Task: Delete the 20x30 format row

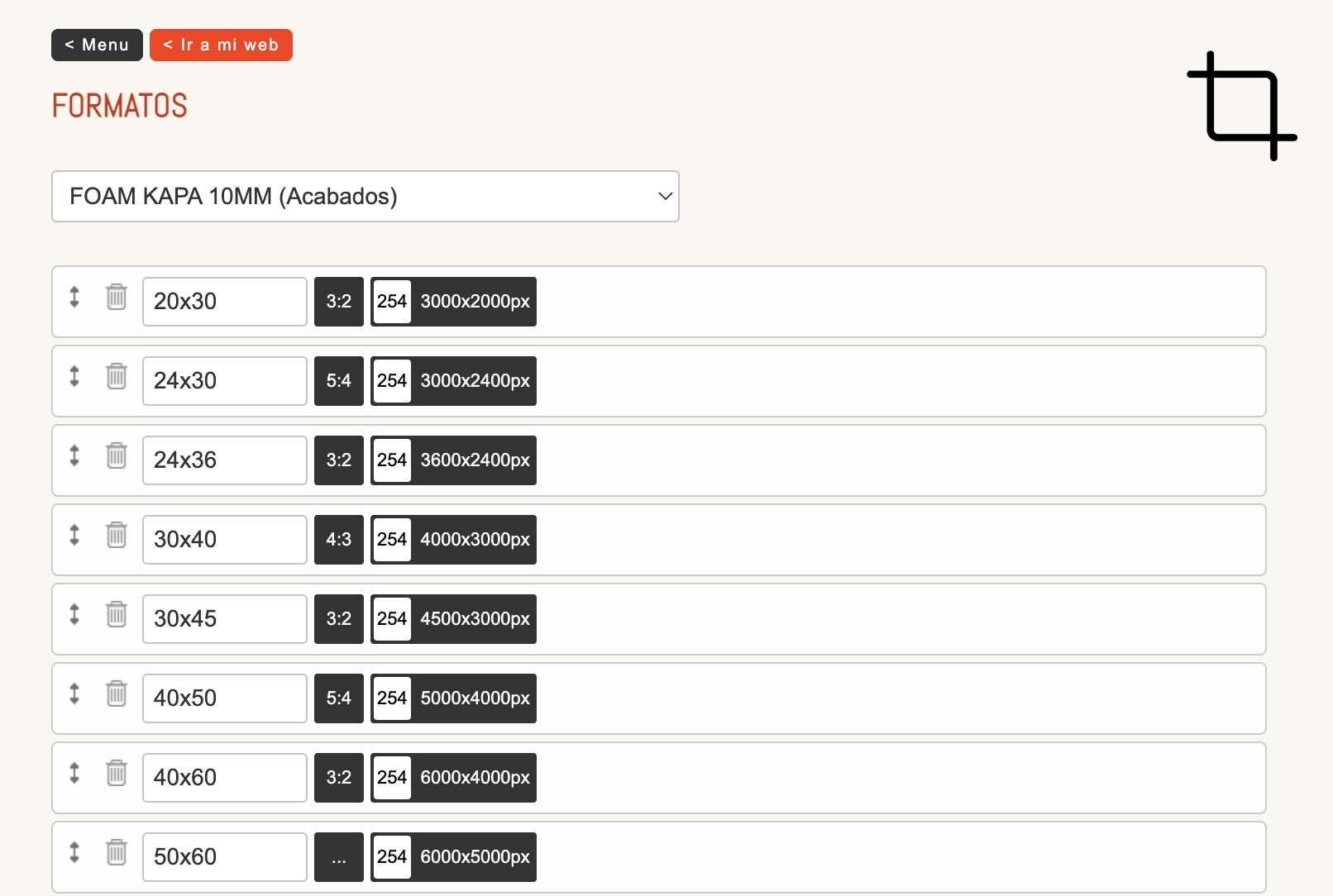Action: 117,297
